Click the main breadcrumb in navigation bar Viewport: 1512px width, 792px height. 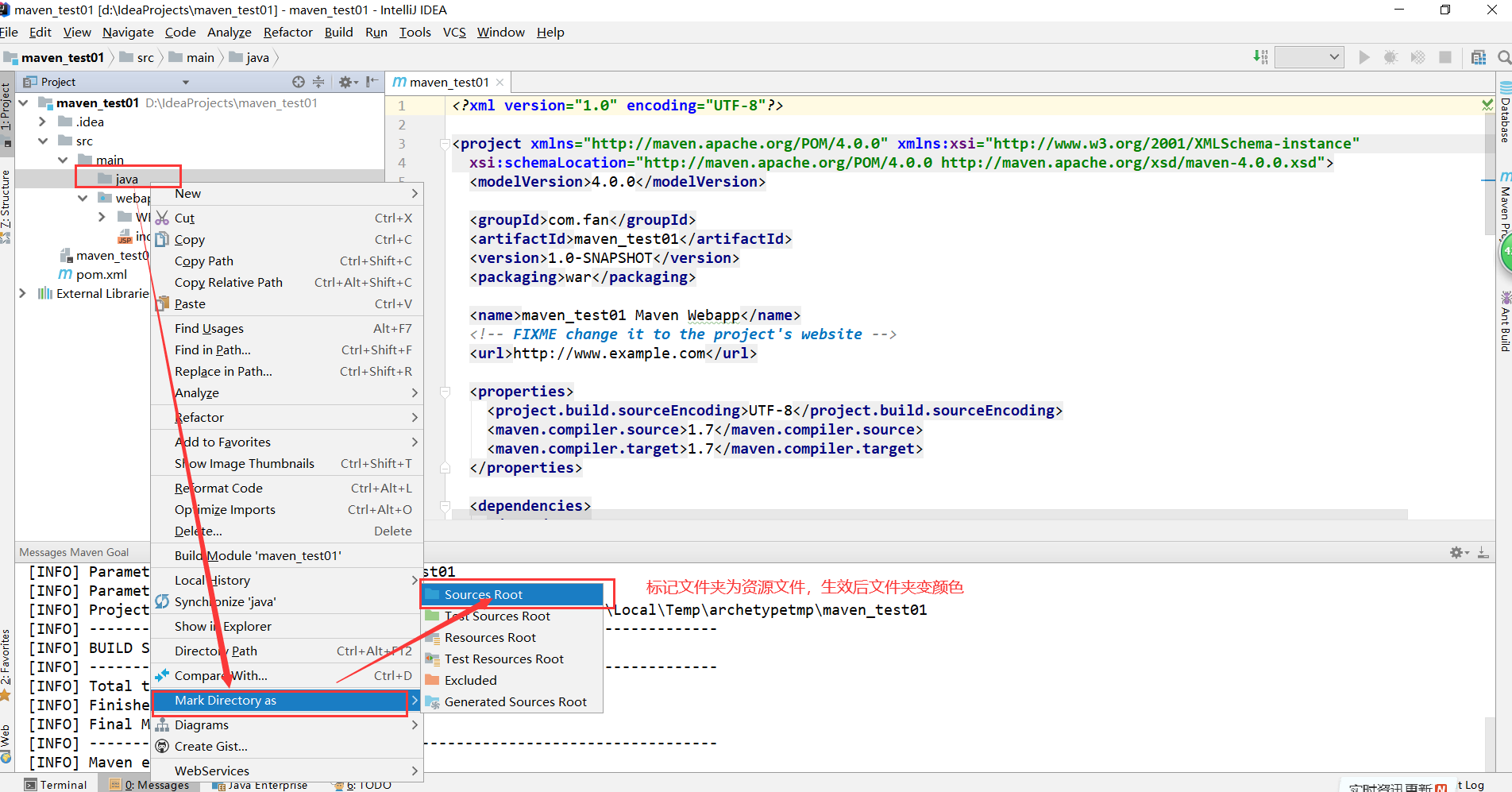click(192, 57)
